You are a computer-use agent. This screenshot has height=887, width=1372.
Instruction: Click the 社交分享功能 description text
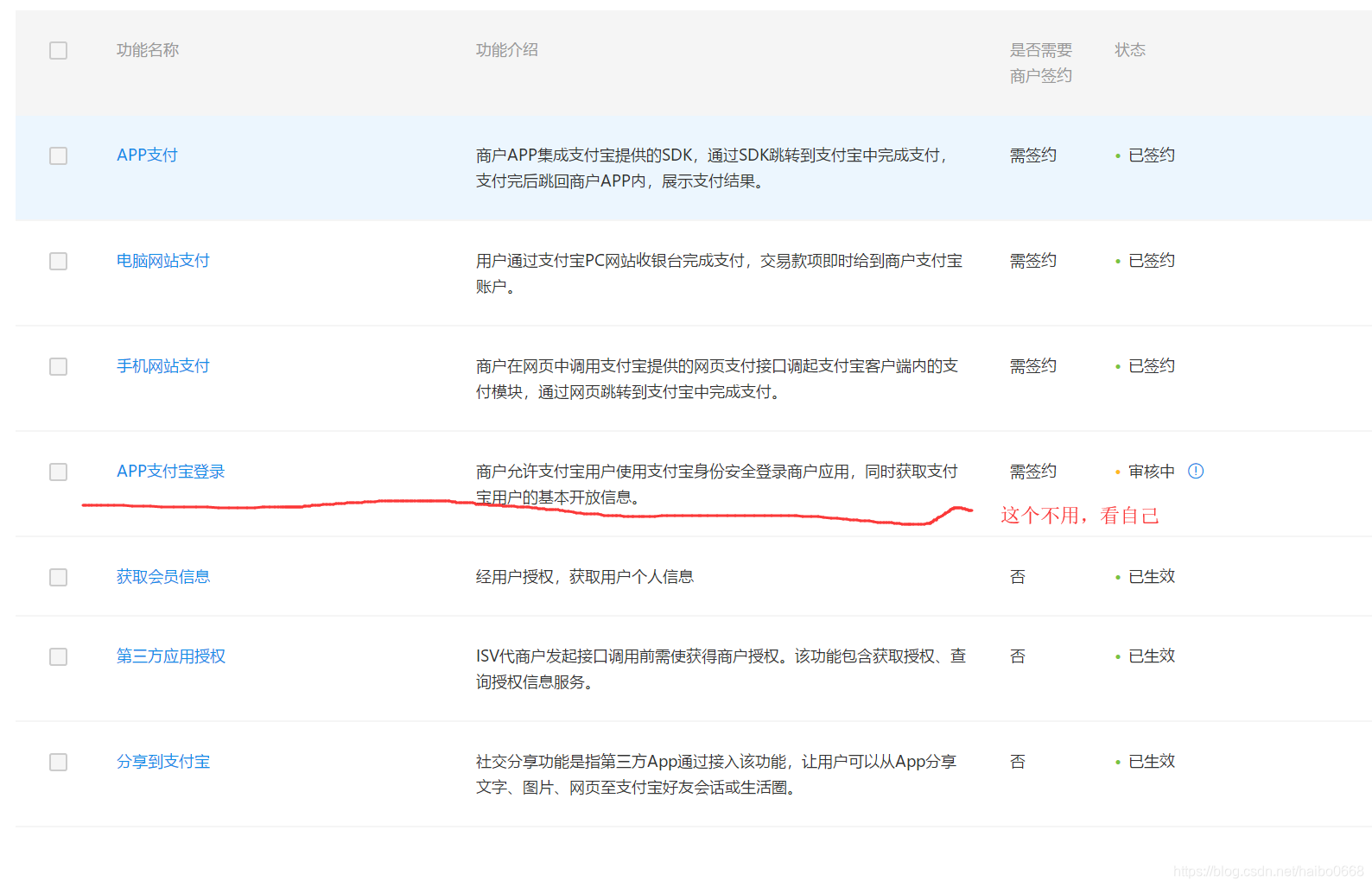tap(716, 774)
